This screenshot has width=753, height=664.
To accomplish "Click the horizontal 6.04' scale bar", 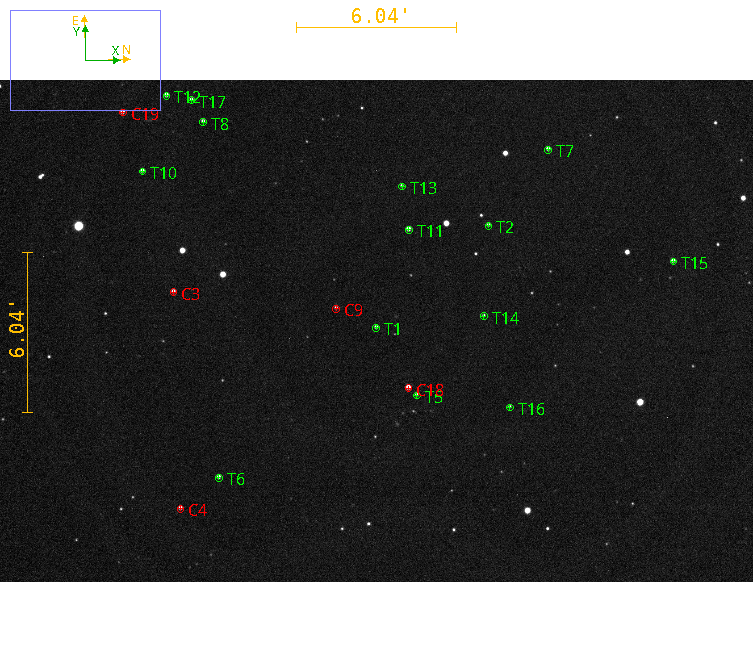I will [x=376, y=27].
